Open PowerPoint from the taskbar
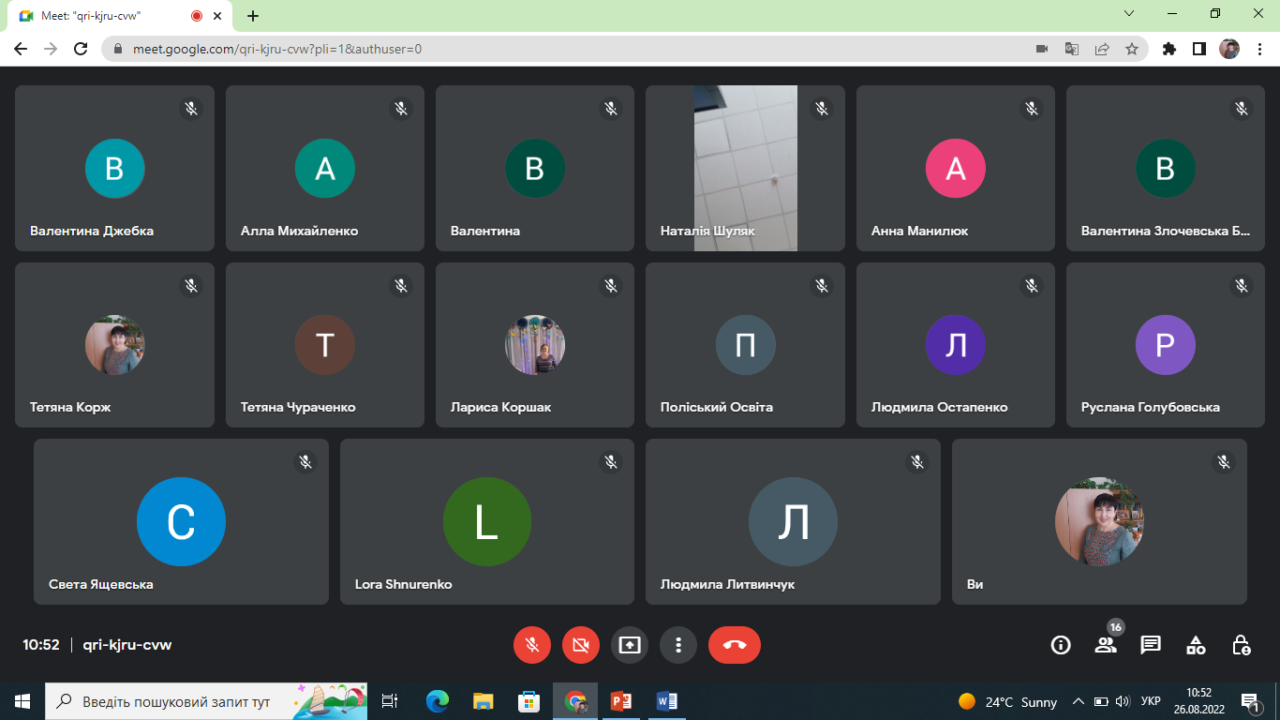 click(x=621, y=701)
